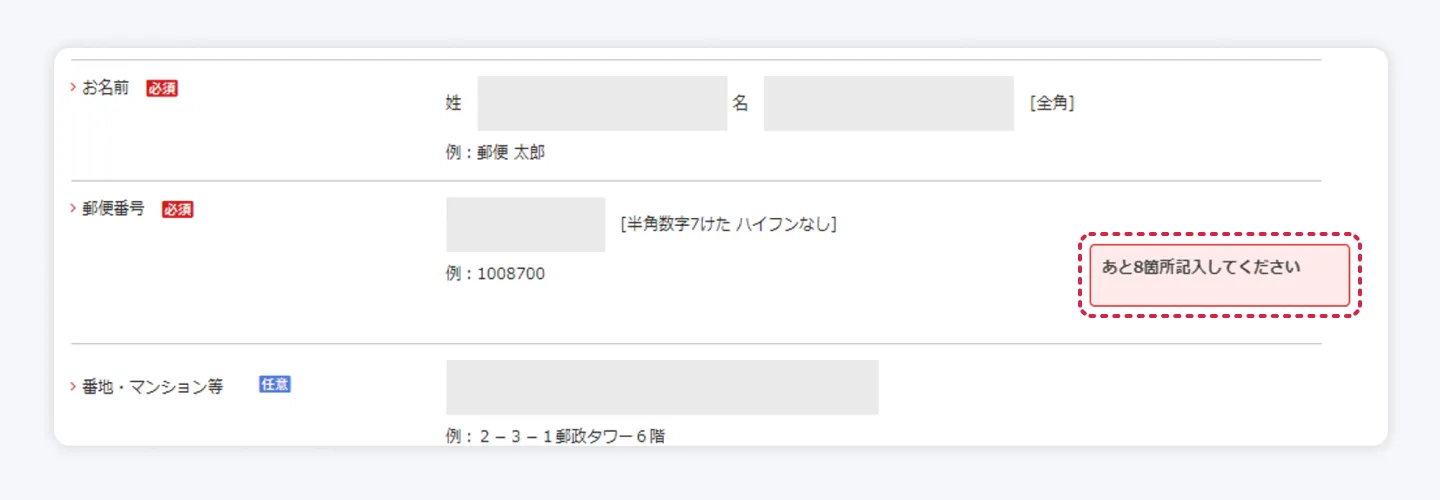1440x500 pixels.
Task: Click the お名前 field label
Action: 106,88
